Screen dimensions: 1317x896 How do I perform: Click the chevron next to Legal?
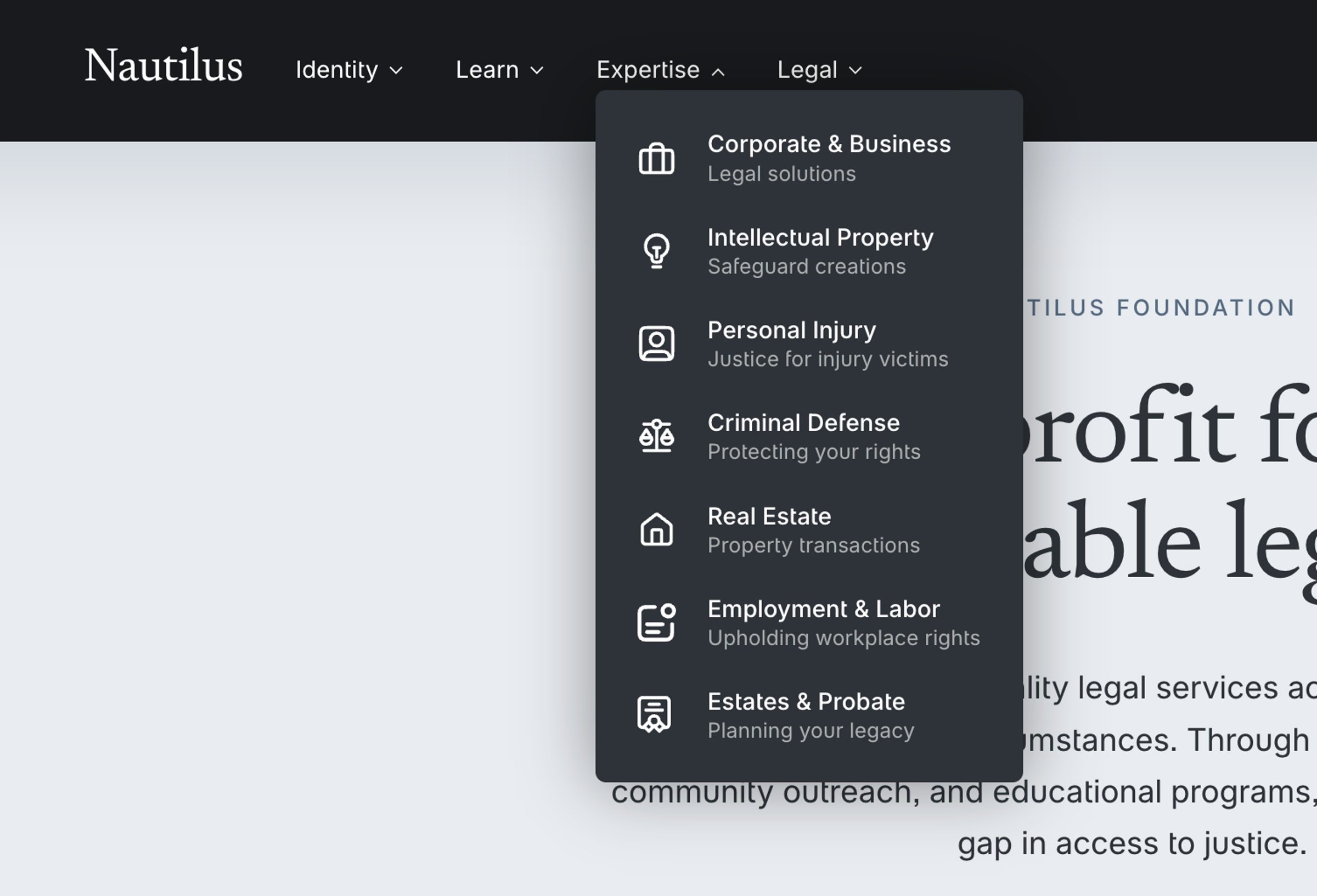[855, 71]
